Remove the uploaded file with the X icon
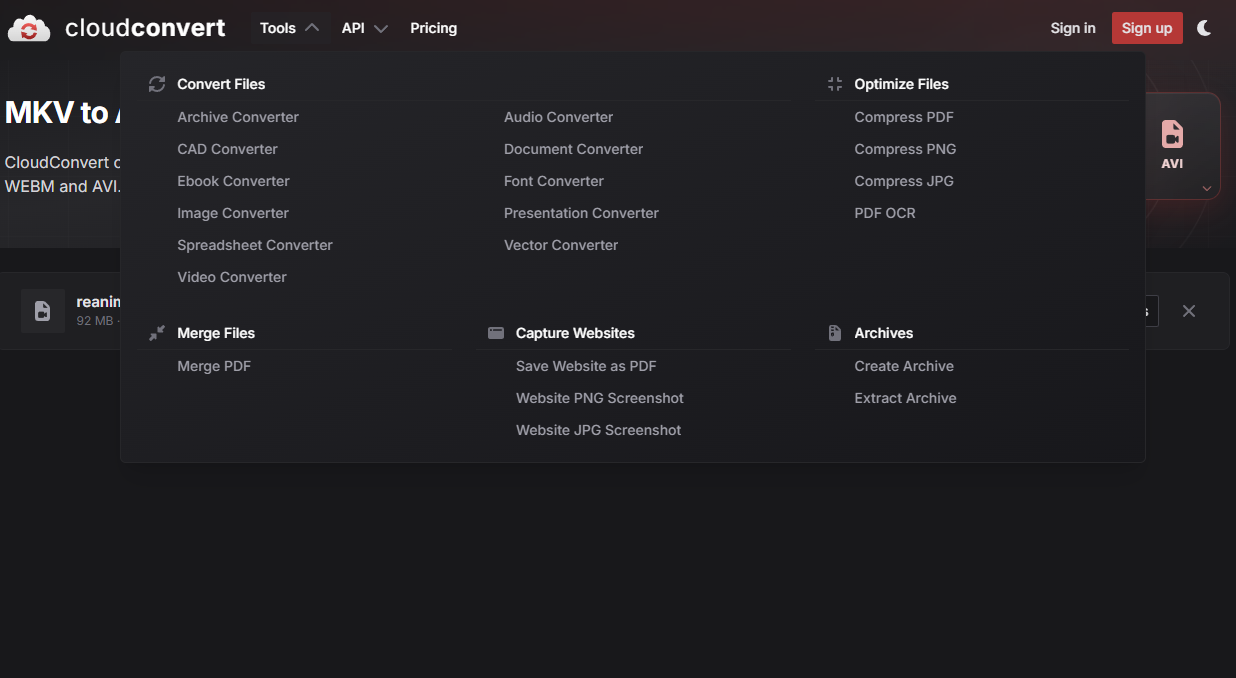 pyautogui.click(x=1189, y=311)
